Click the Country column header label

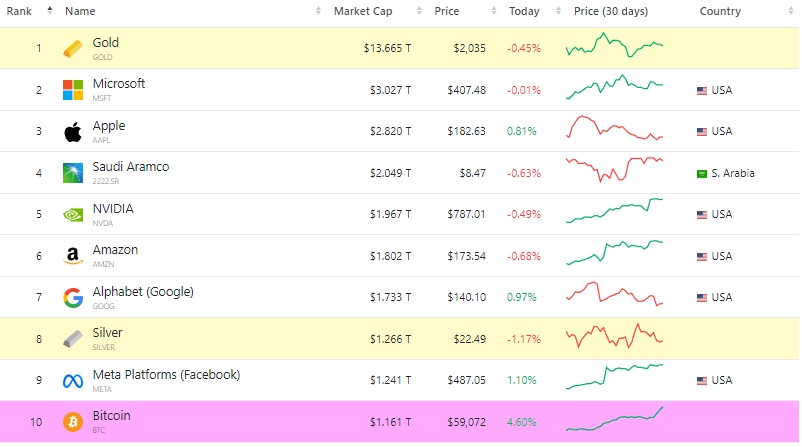[720, 11]
